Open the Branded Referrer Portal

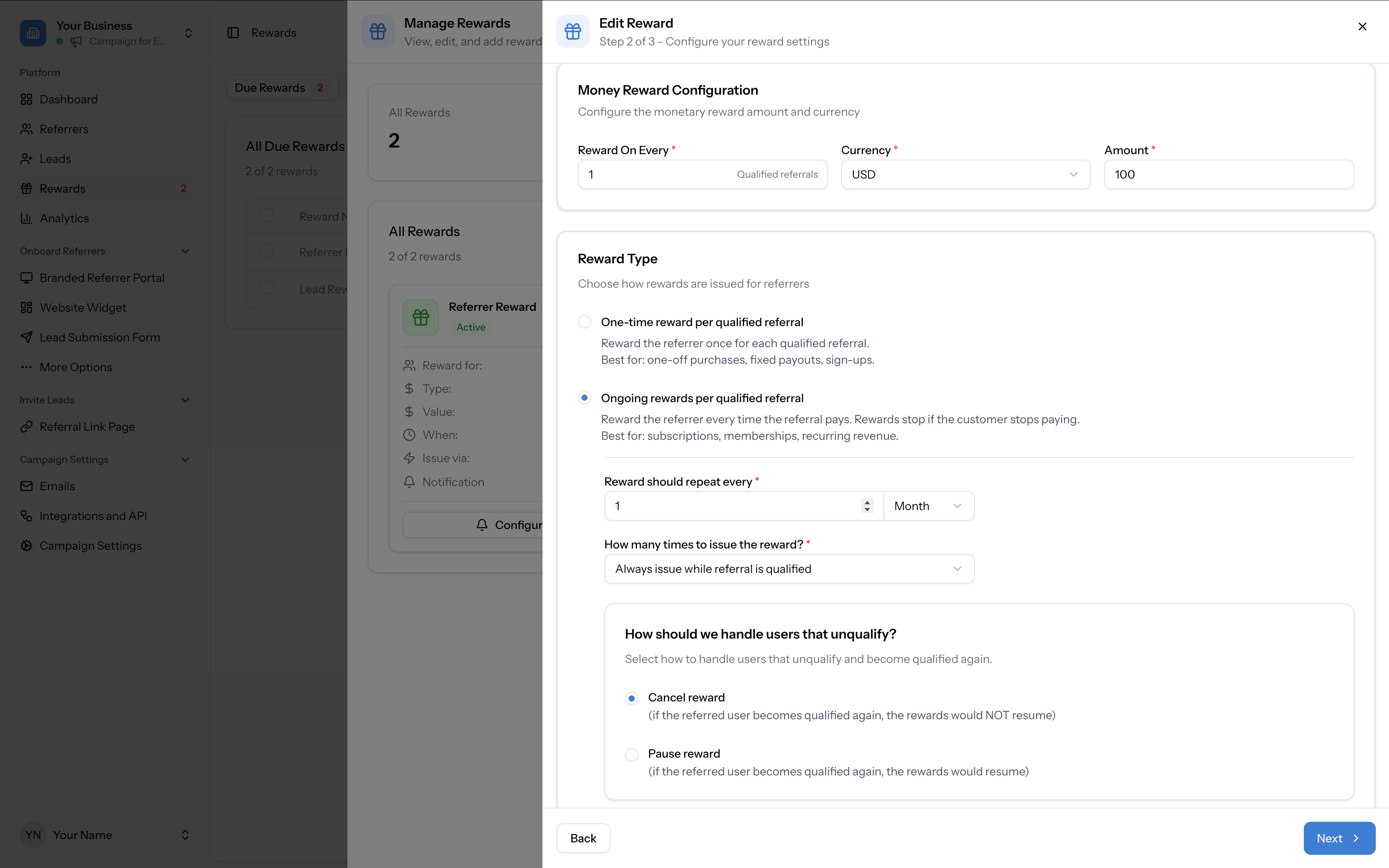click(102, 277)
